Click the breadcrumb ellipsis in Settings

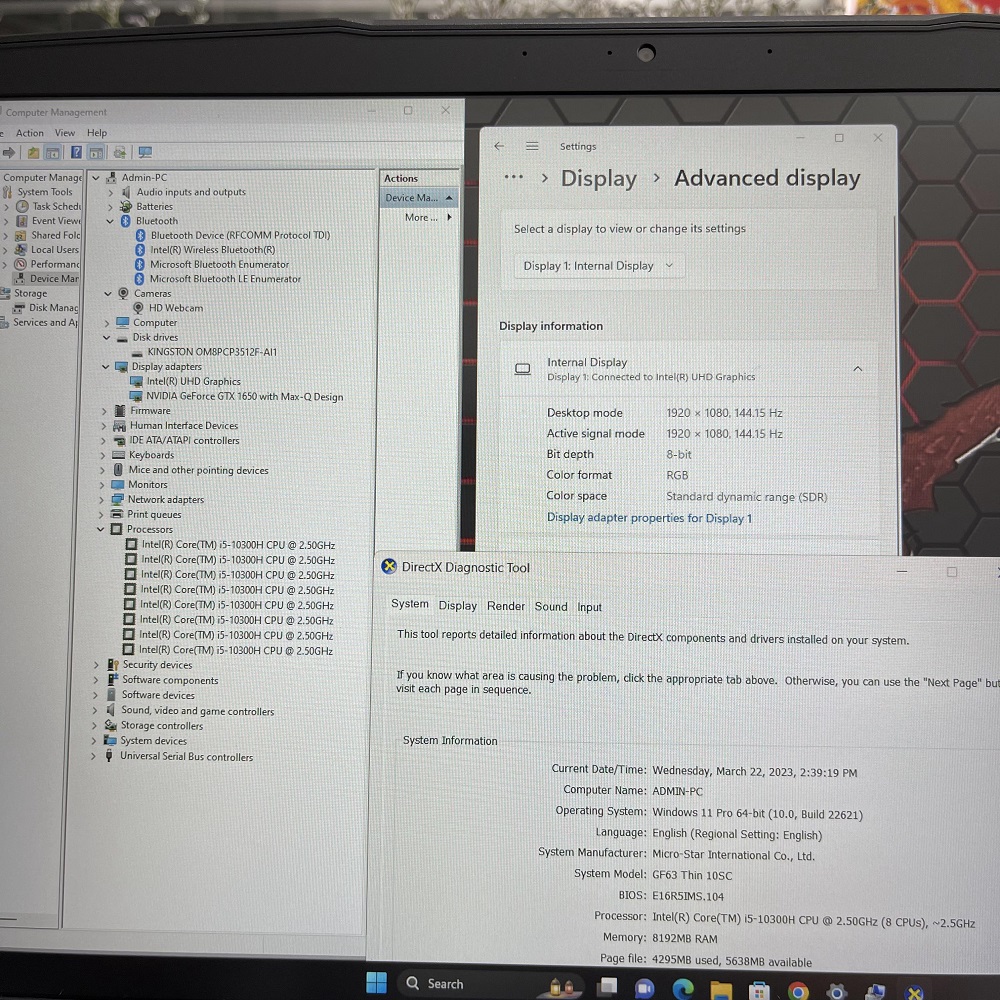point(514,177)
